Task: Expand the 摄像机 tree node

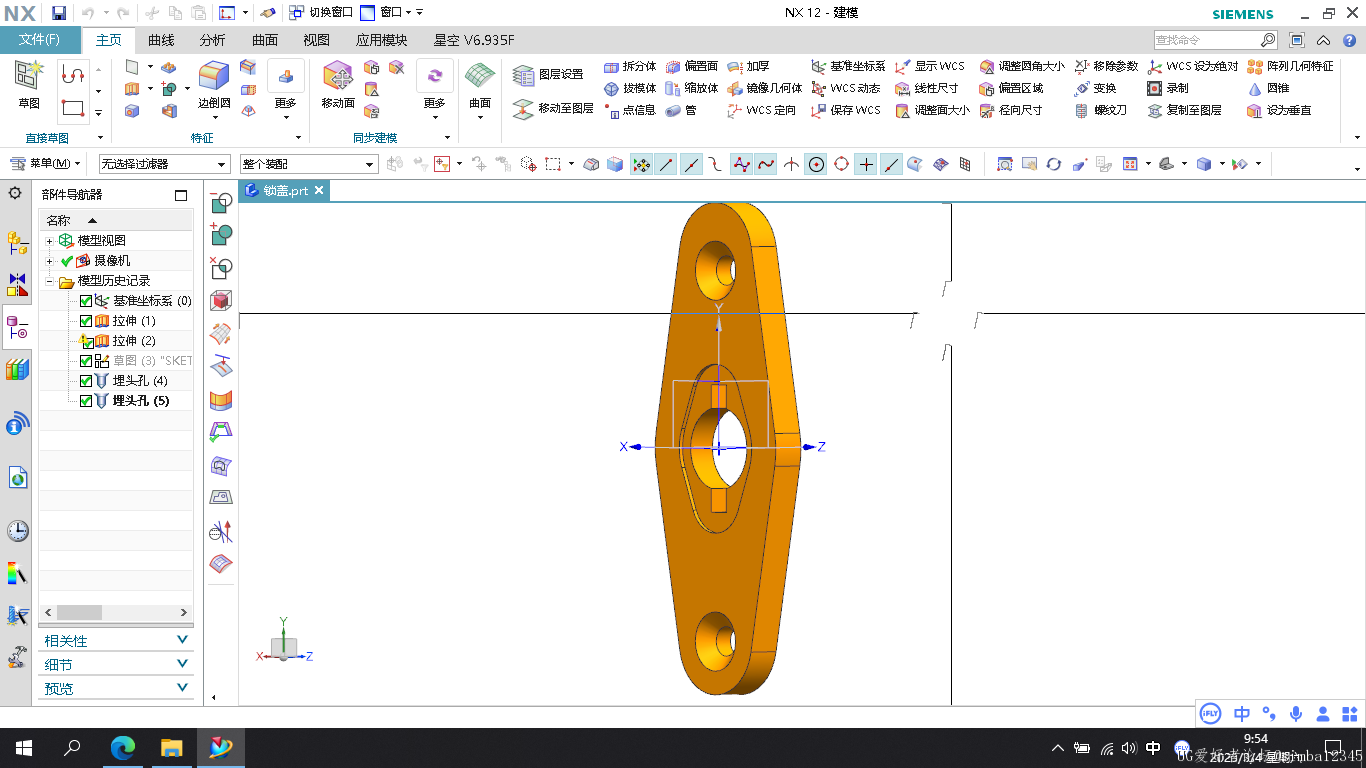Action: pyautogui.click(x=49, y=261)
